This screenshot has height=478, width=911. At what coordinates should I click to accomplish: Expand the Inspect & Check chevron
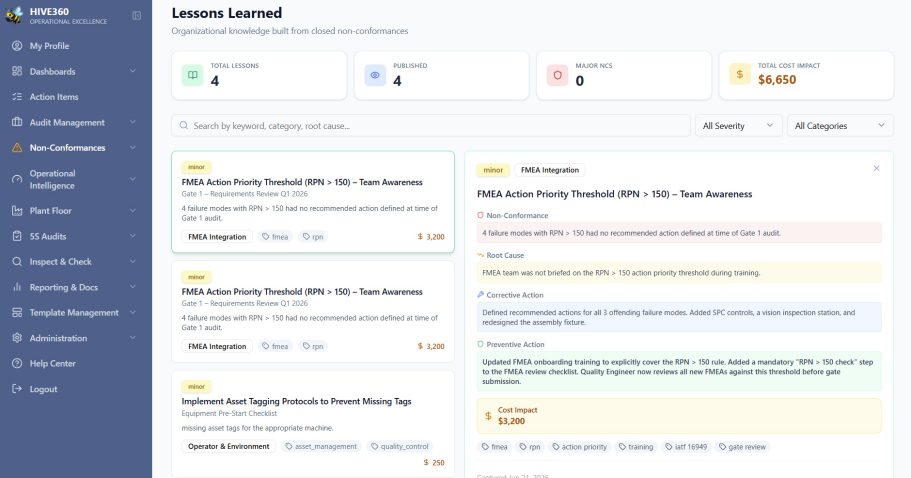tap(132, 261)
